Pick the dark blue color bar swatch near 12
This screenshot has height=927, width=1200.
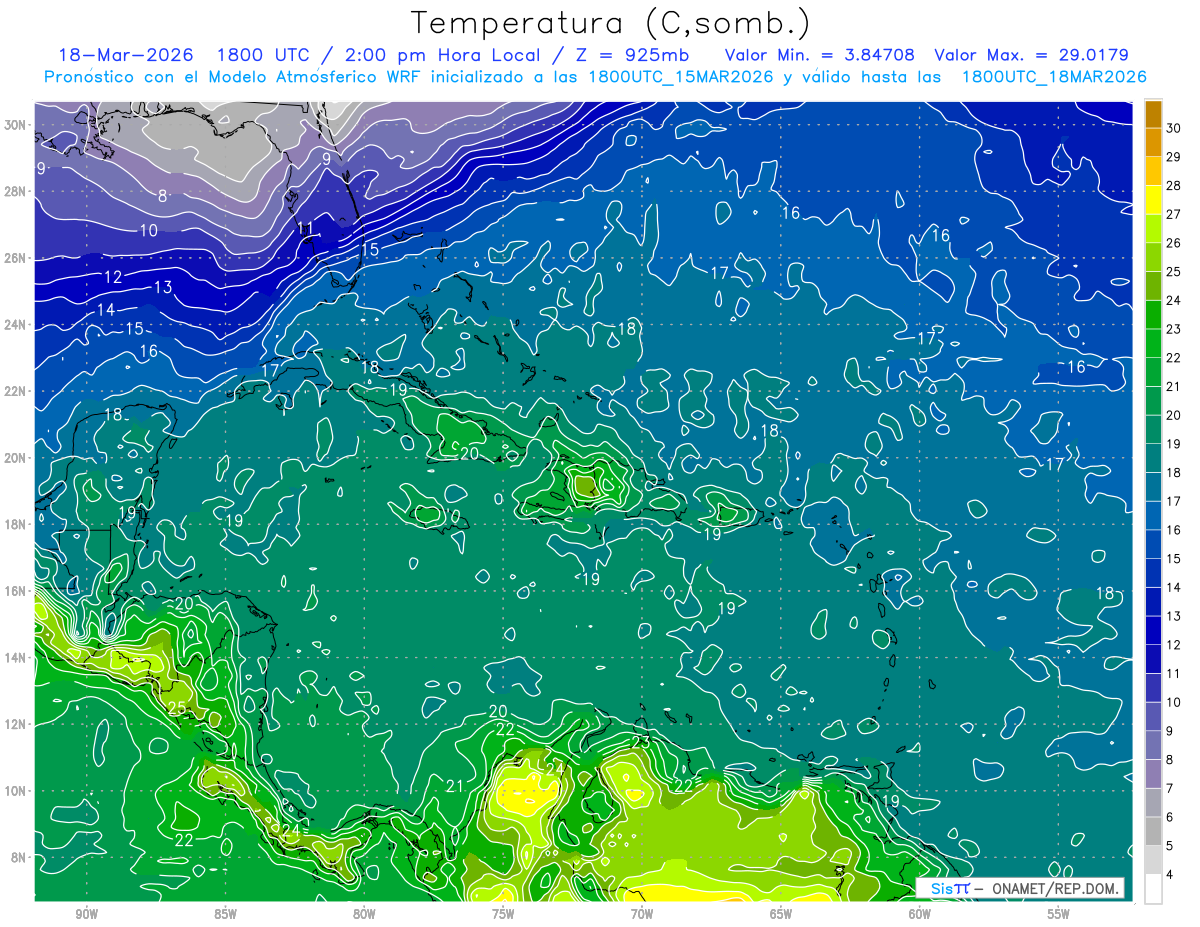(x=1153, y=630)
